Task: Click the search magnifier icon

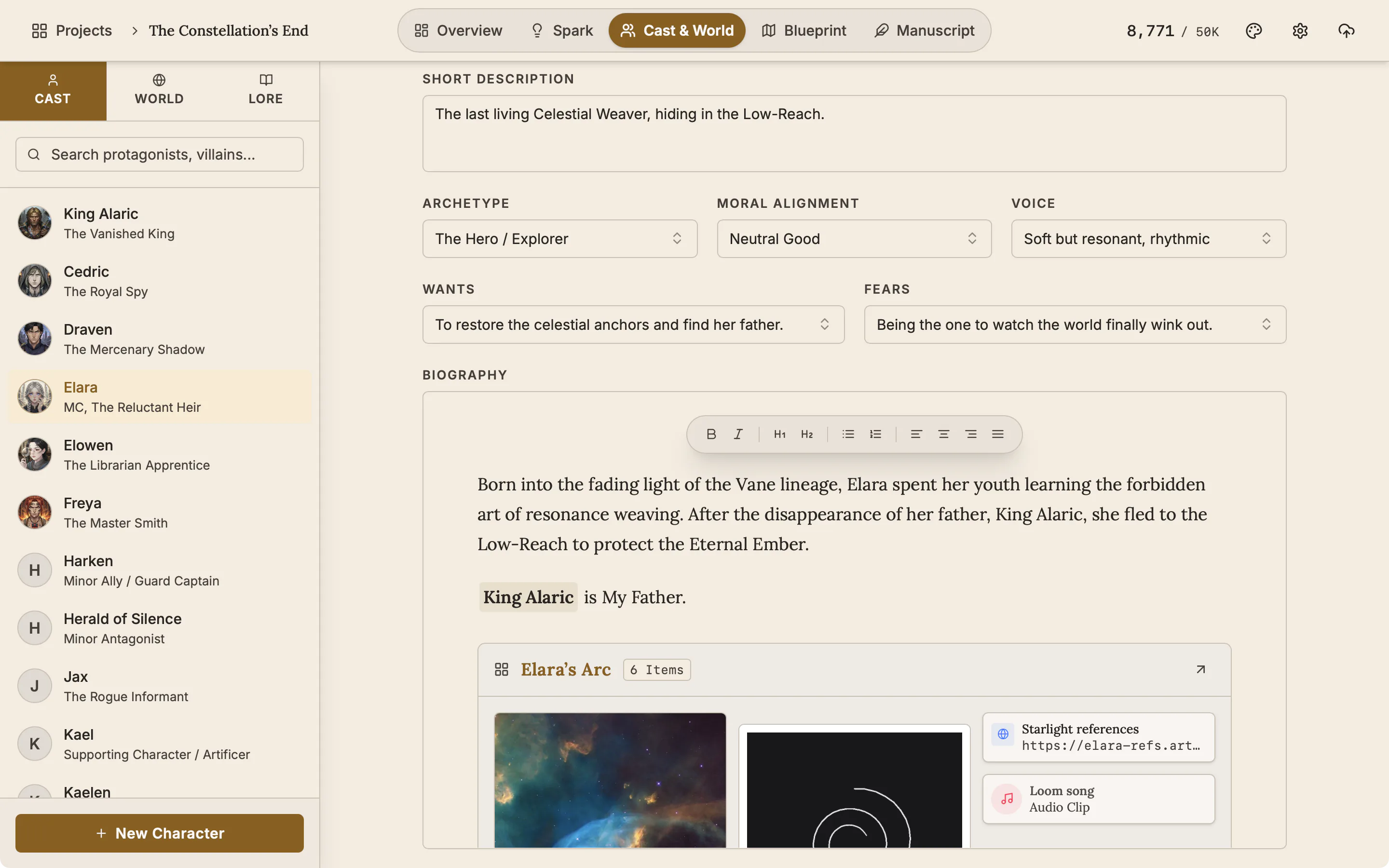Action: coord(34,154)
